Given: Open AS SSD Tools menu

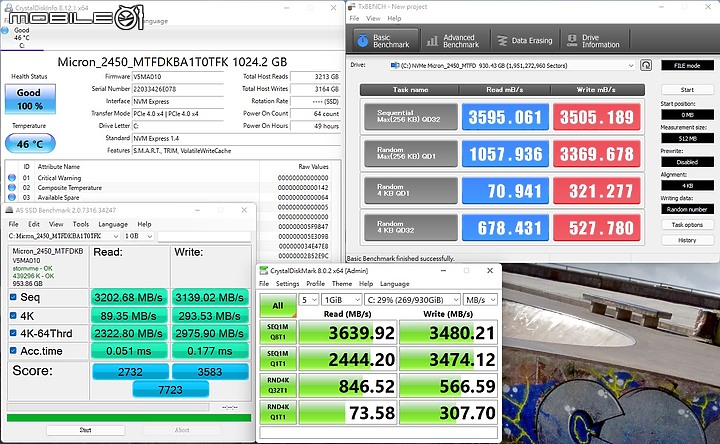Looking at the screenshot, I should pyautogui.click(x=81, y=224).
